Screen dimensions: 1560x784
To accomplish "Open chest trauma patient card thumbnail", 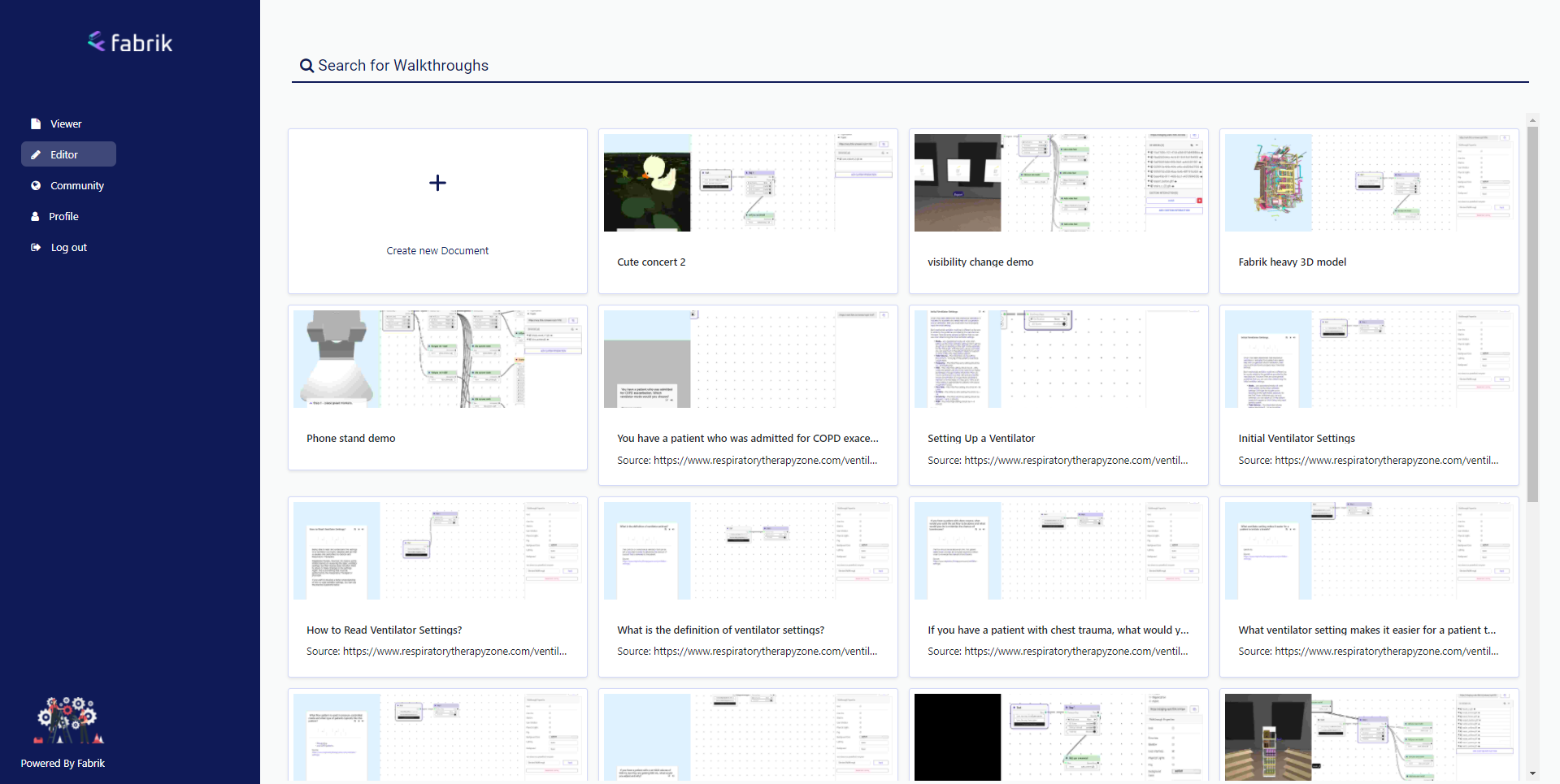I will pos(1058,551).
